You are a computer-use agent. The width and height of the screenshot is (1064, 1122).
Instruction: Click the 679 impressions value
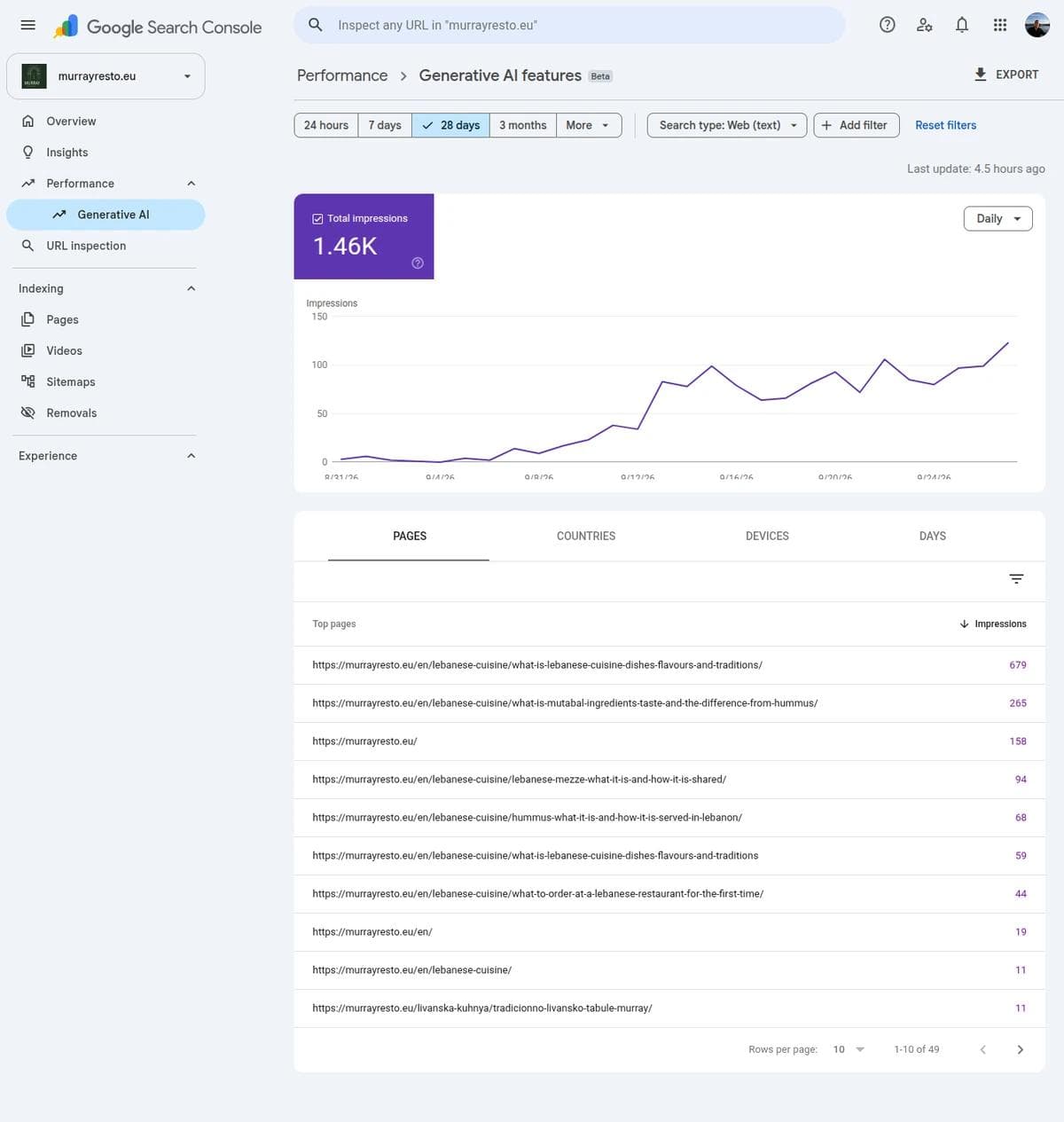[1018, 664]
